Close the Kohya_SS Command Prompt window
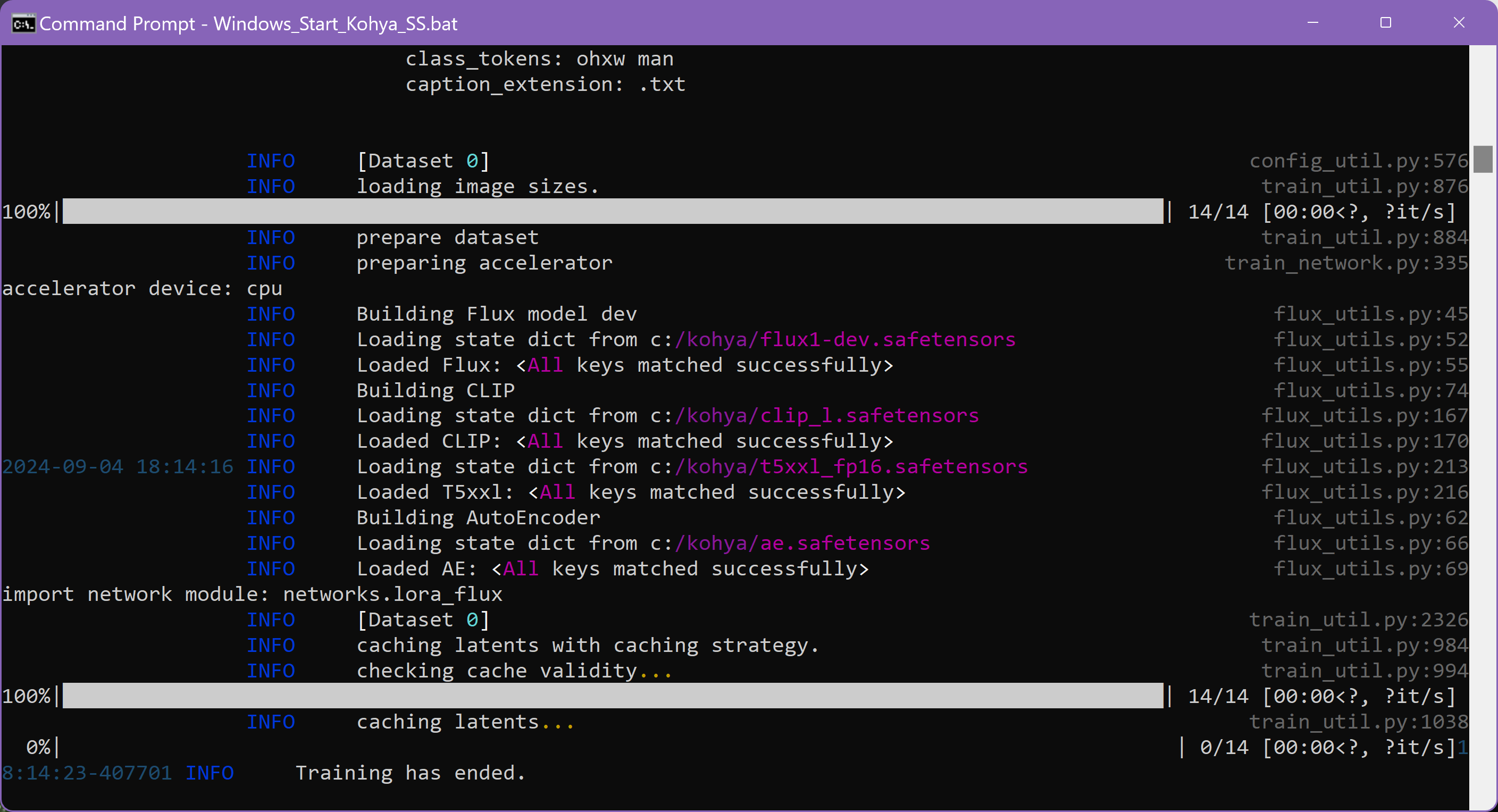This screenshot has height=812, width=1498. (x=1459, y=23)
